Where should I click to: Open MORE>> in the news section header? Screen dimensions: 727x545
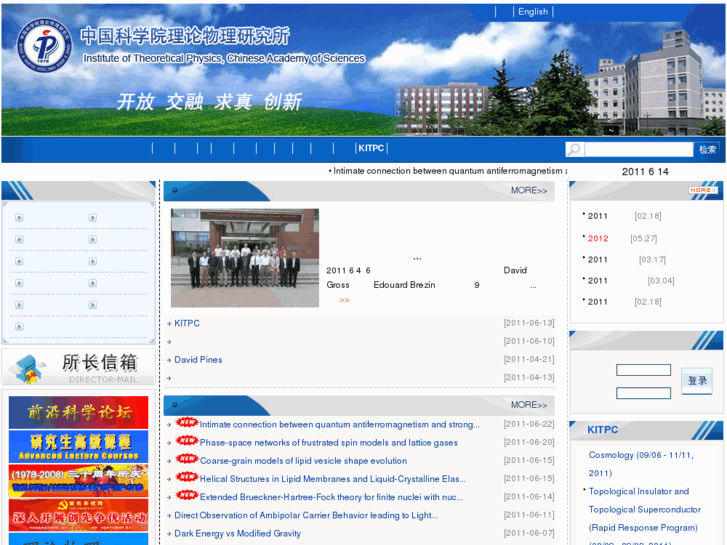(529, 191)
